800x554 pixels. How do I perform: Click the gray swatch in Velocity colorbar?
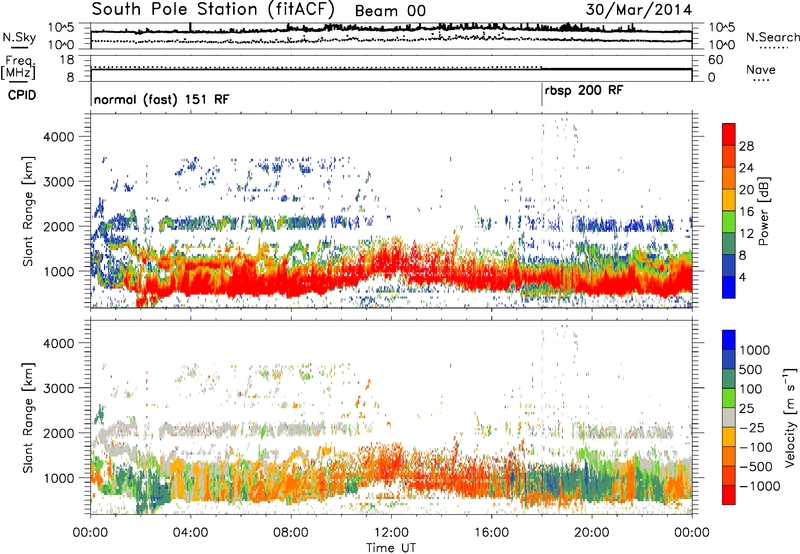pyautogui.click(x=729, y=418)
